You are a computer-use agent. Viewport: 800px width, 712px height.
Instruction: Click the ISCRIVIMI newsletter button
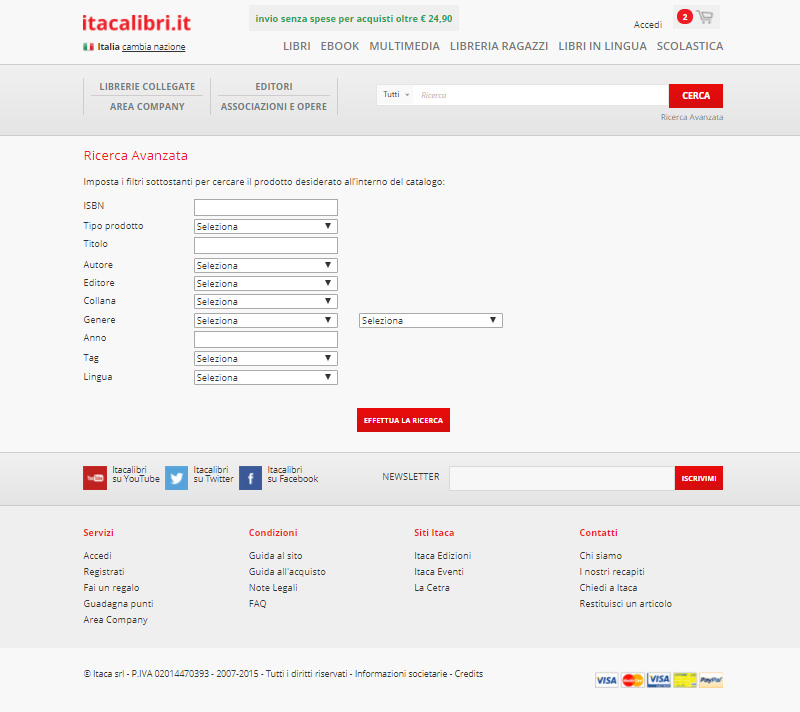click(699, 478)
